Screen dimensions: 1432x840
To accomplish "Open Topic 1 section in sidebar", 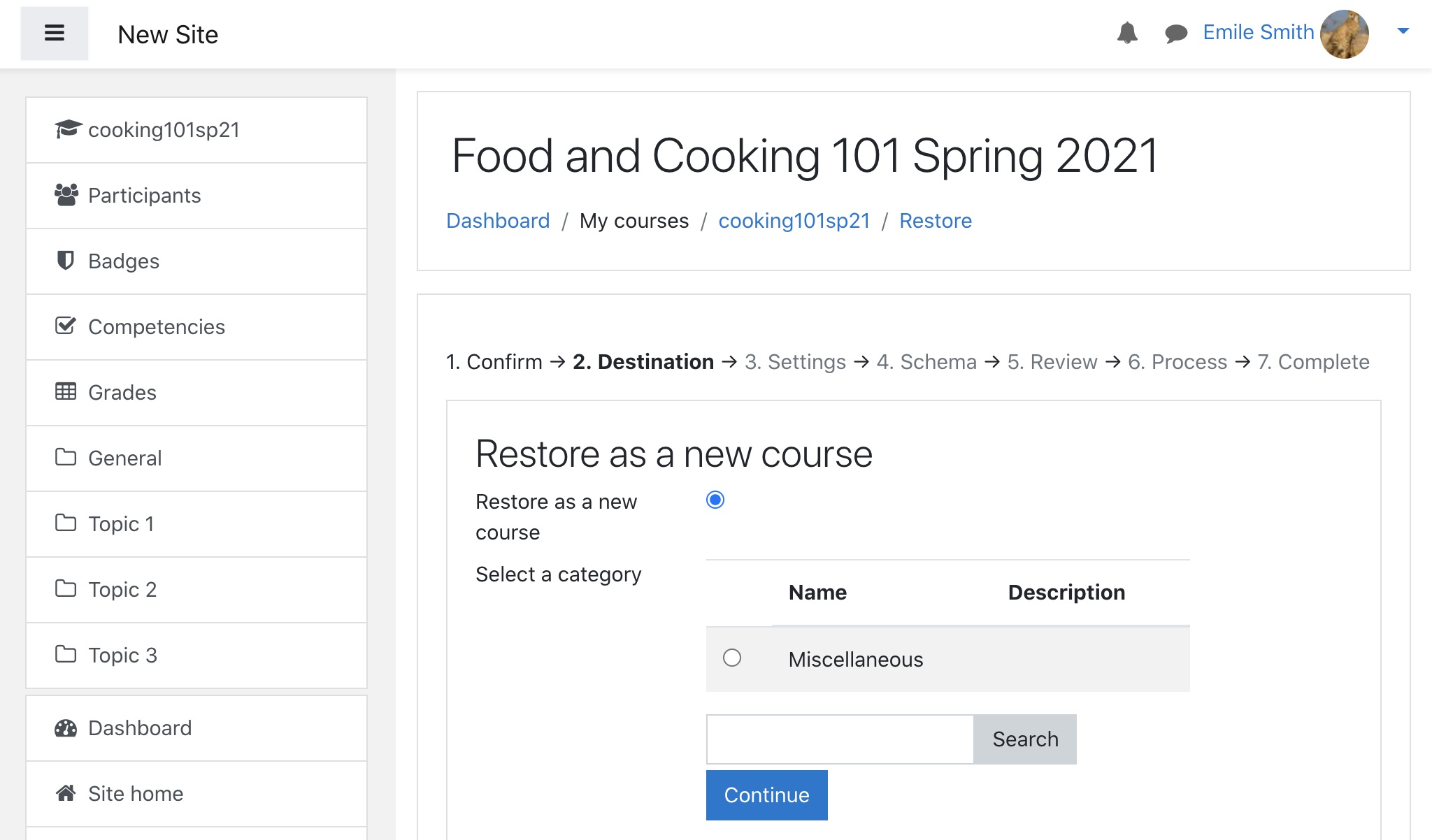I will point(121,524).
